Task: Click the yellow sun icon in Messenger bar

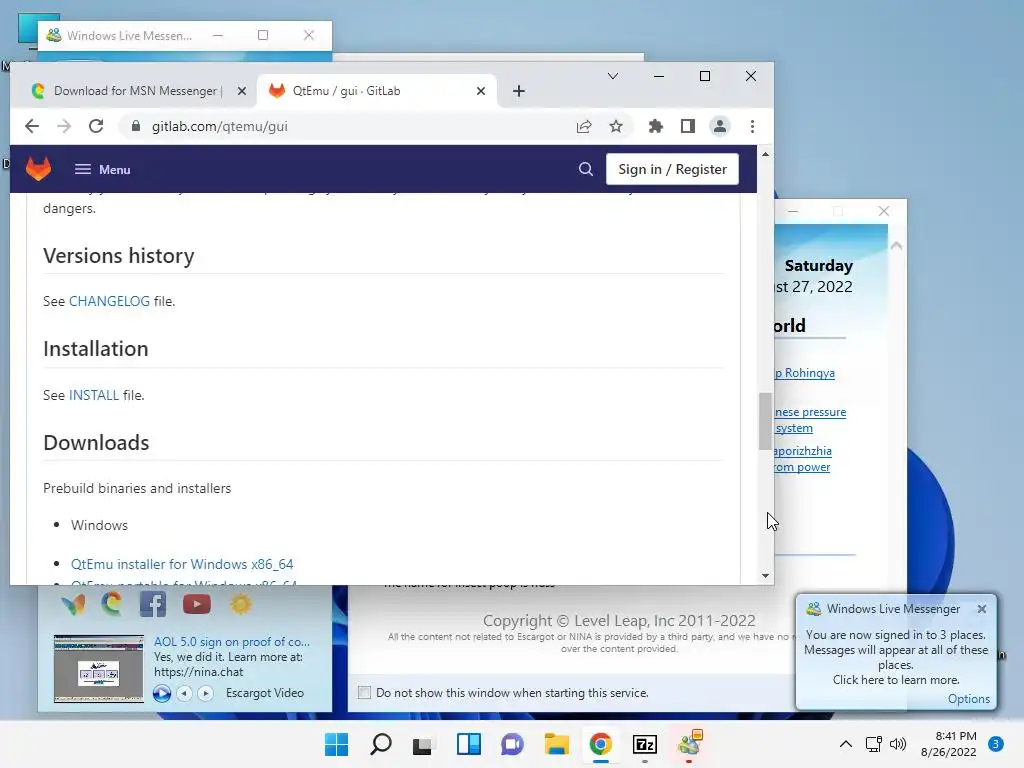Action: (x=240, y=604)
